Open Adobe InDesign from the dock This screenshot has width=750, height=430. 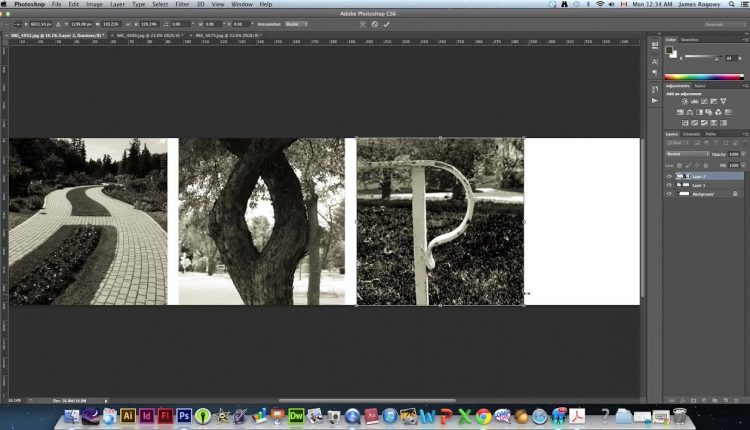[x=146, y=416]
